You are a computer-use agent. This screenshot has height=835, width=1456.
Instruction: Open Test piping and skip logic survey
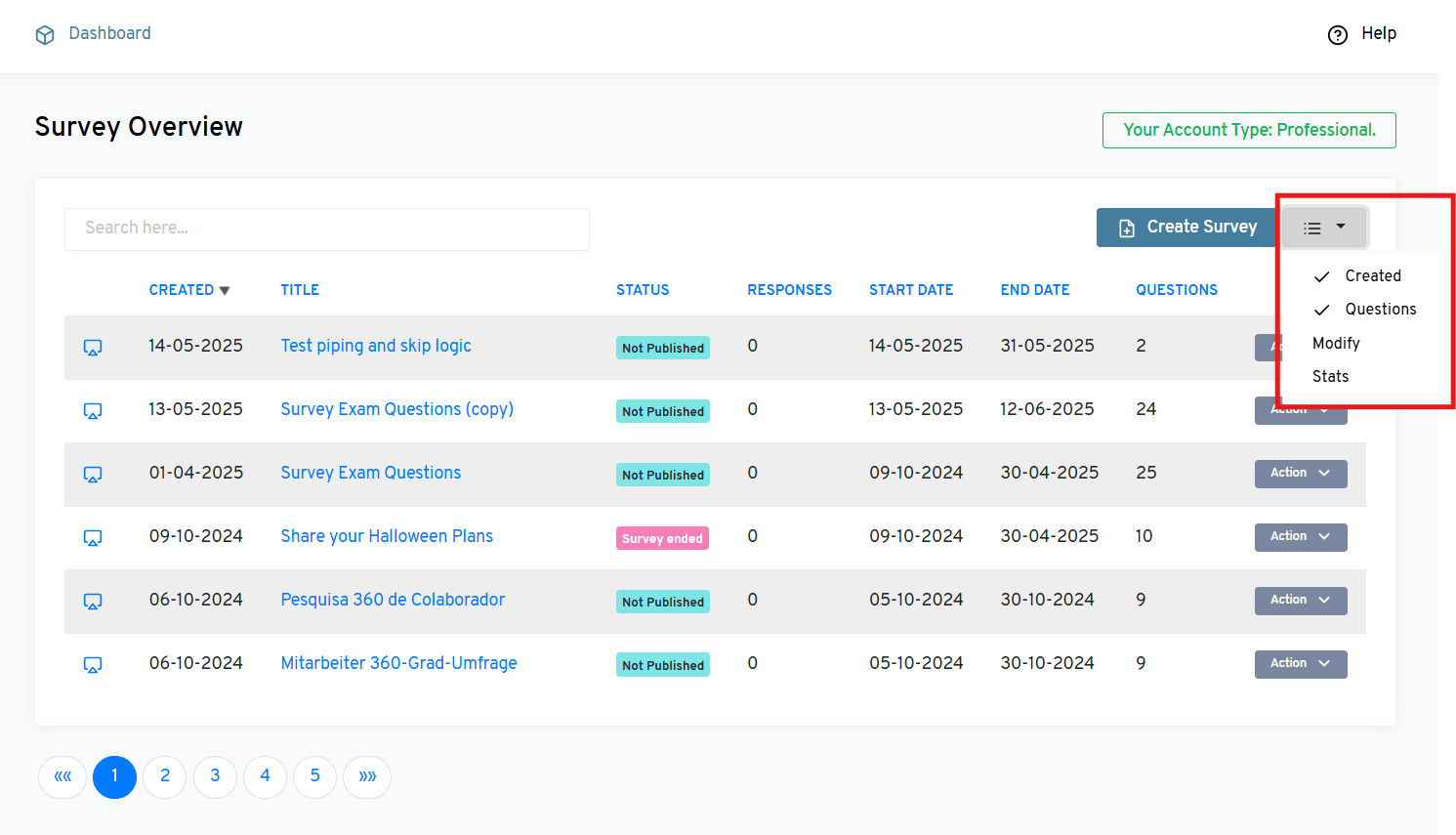click(x=376, y=346)
